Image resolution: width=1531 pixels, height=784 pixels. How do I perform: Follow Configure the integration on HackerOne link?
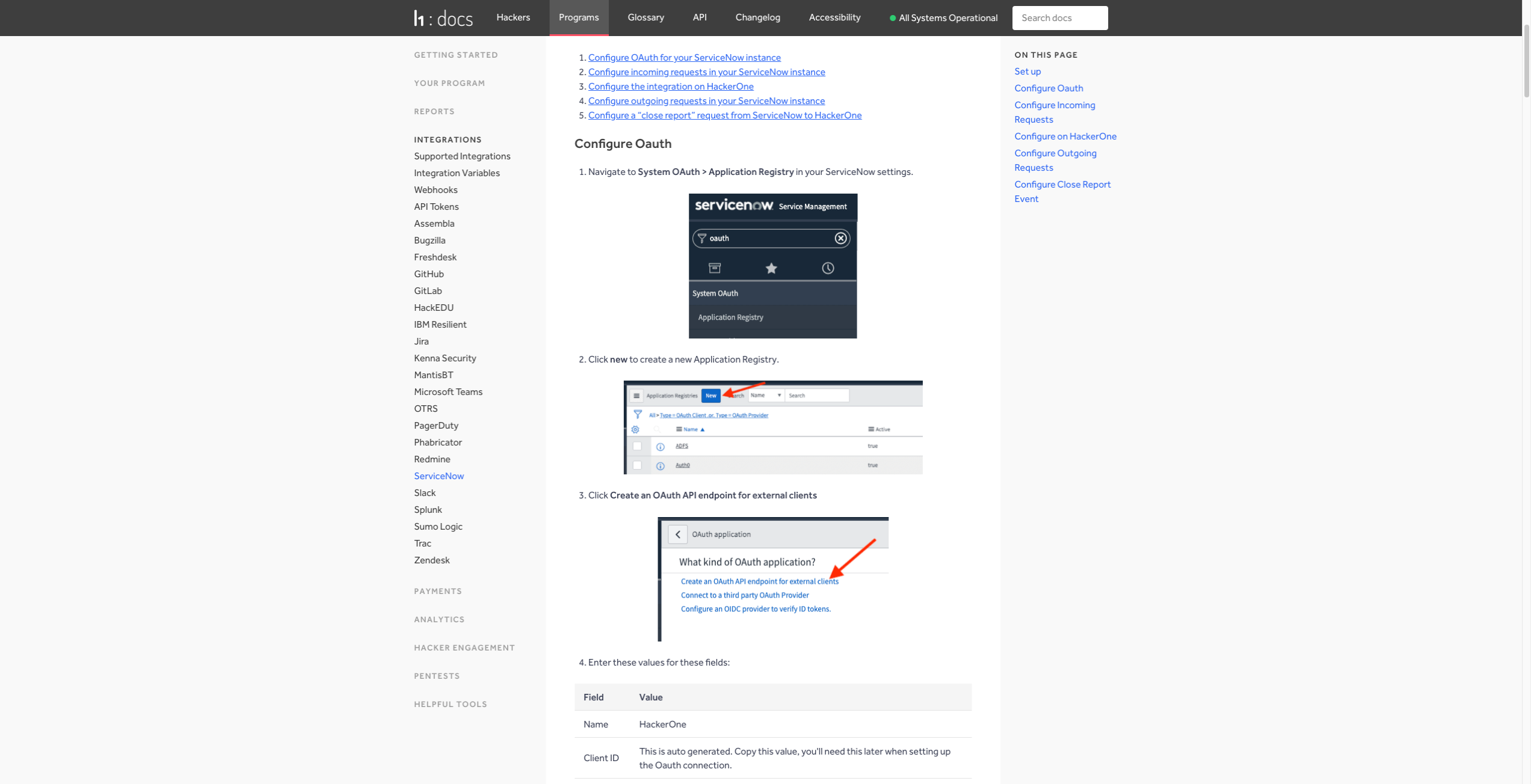click(670, 87)
